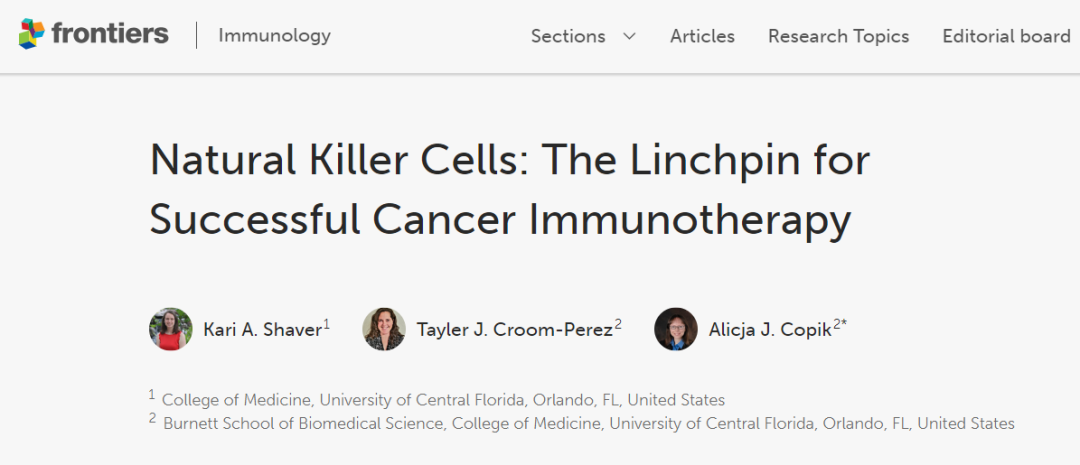
Task: Open the Editorial board page
Action: click(1006, 36)
